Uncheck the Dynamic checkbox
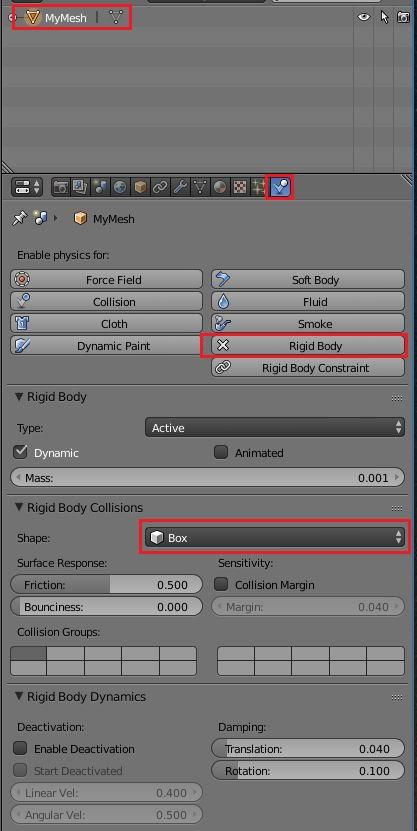 20,452
